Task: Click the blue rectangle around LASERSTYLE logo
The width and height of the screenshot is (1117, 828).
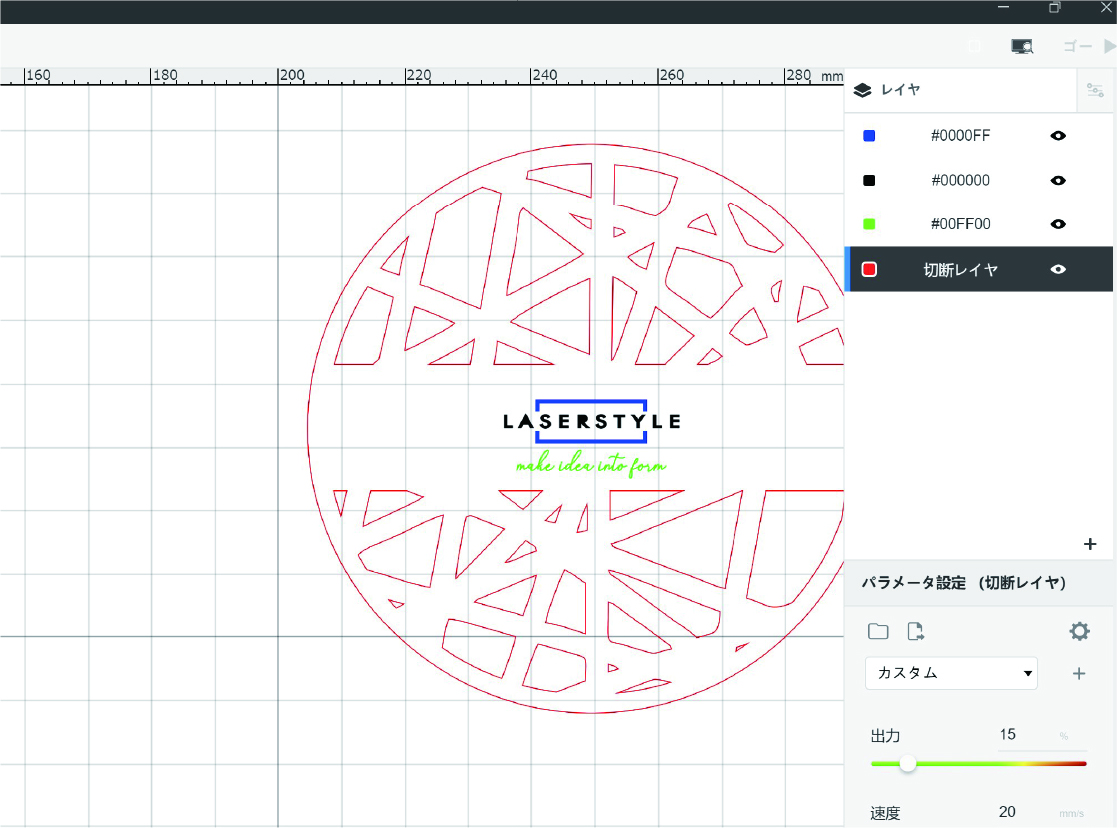Action: pyautogui.click(x=591, y=402)
